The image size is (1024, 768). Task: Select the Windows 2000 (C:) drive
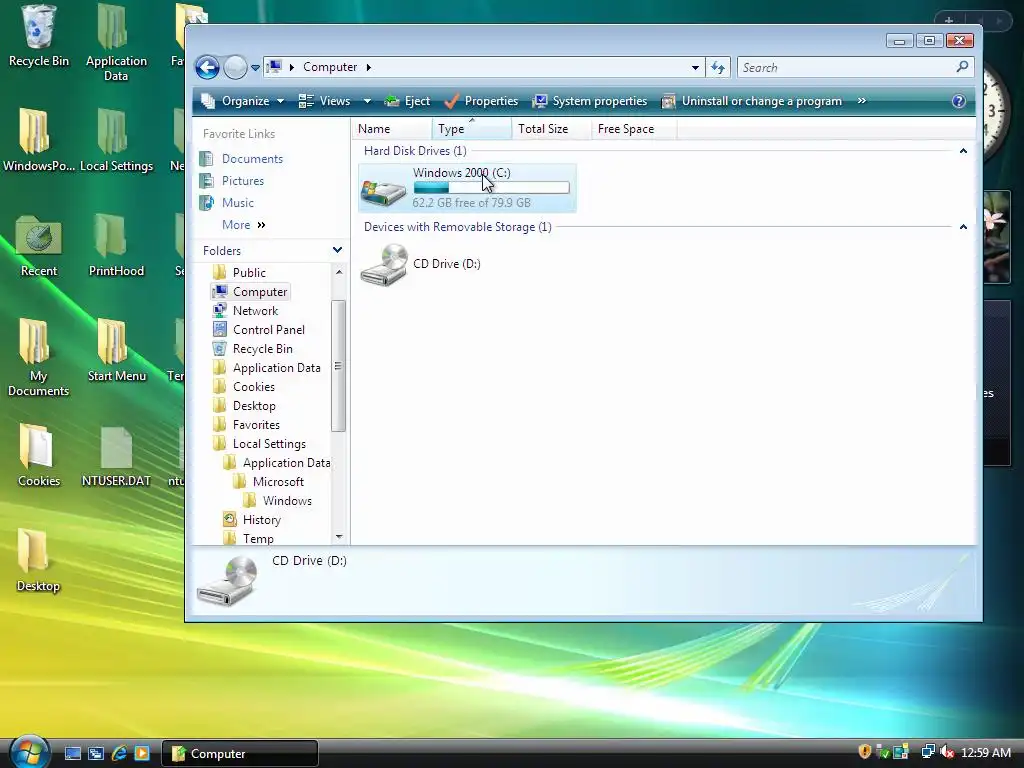(467, 188)
